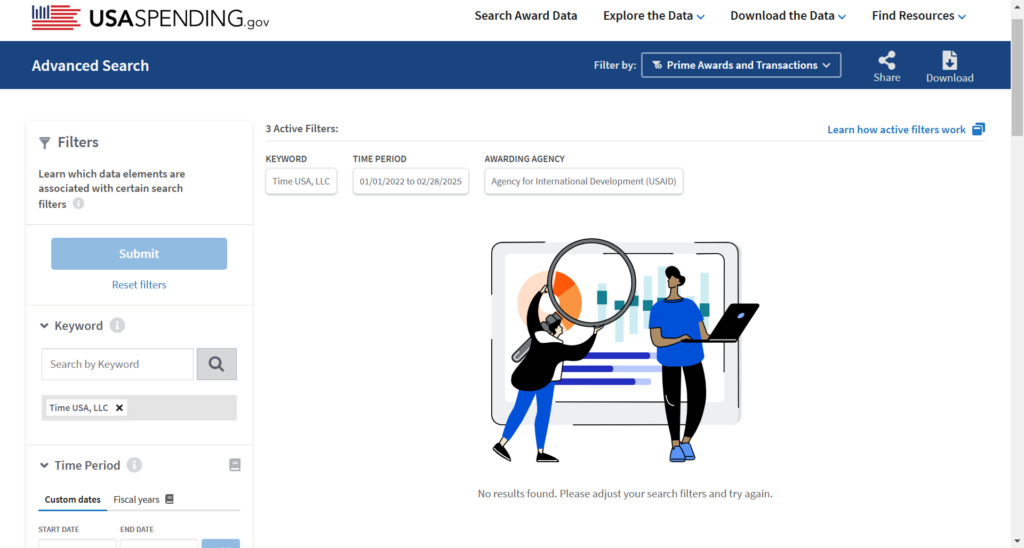Click the Submit button
Image resolution: width=1024 pixels, height=548 pixels.
139,253
